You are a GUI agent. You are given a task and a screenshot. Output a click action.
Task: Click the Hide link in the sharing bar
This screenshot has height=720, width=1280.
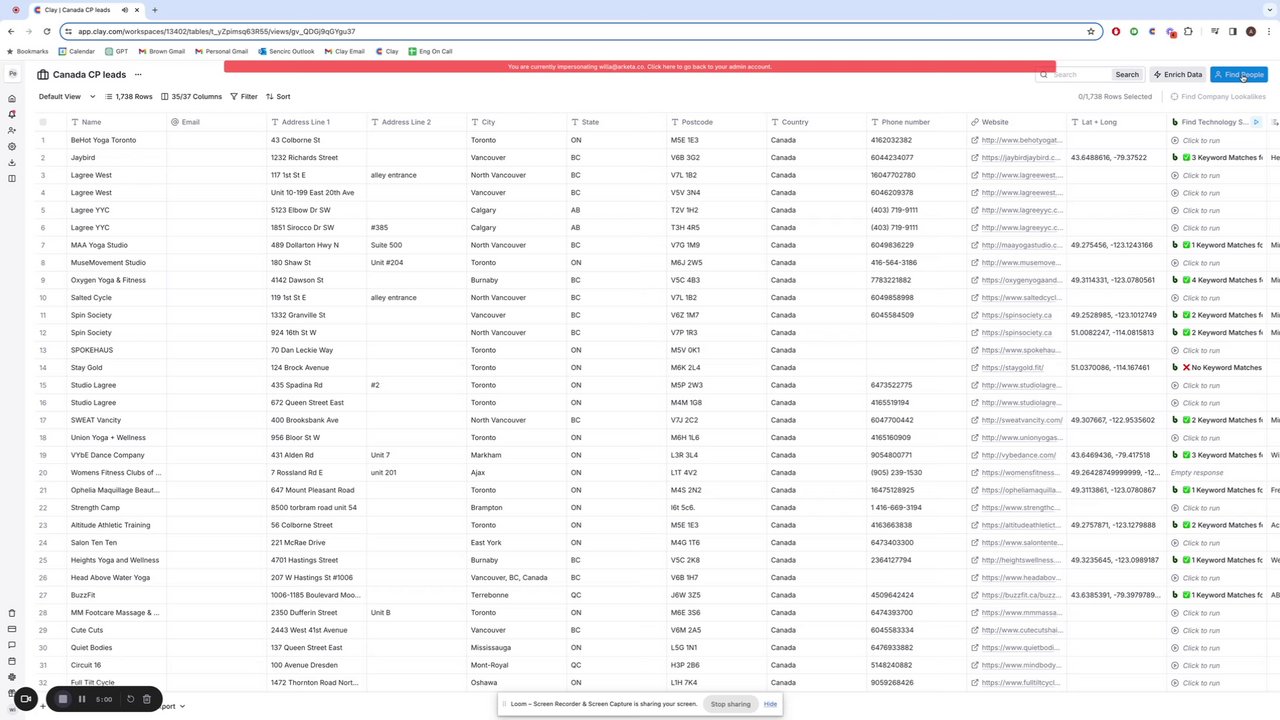[770, 704]
